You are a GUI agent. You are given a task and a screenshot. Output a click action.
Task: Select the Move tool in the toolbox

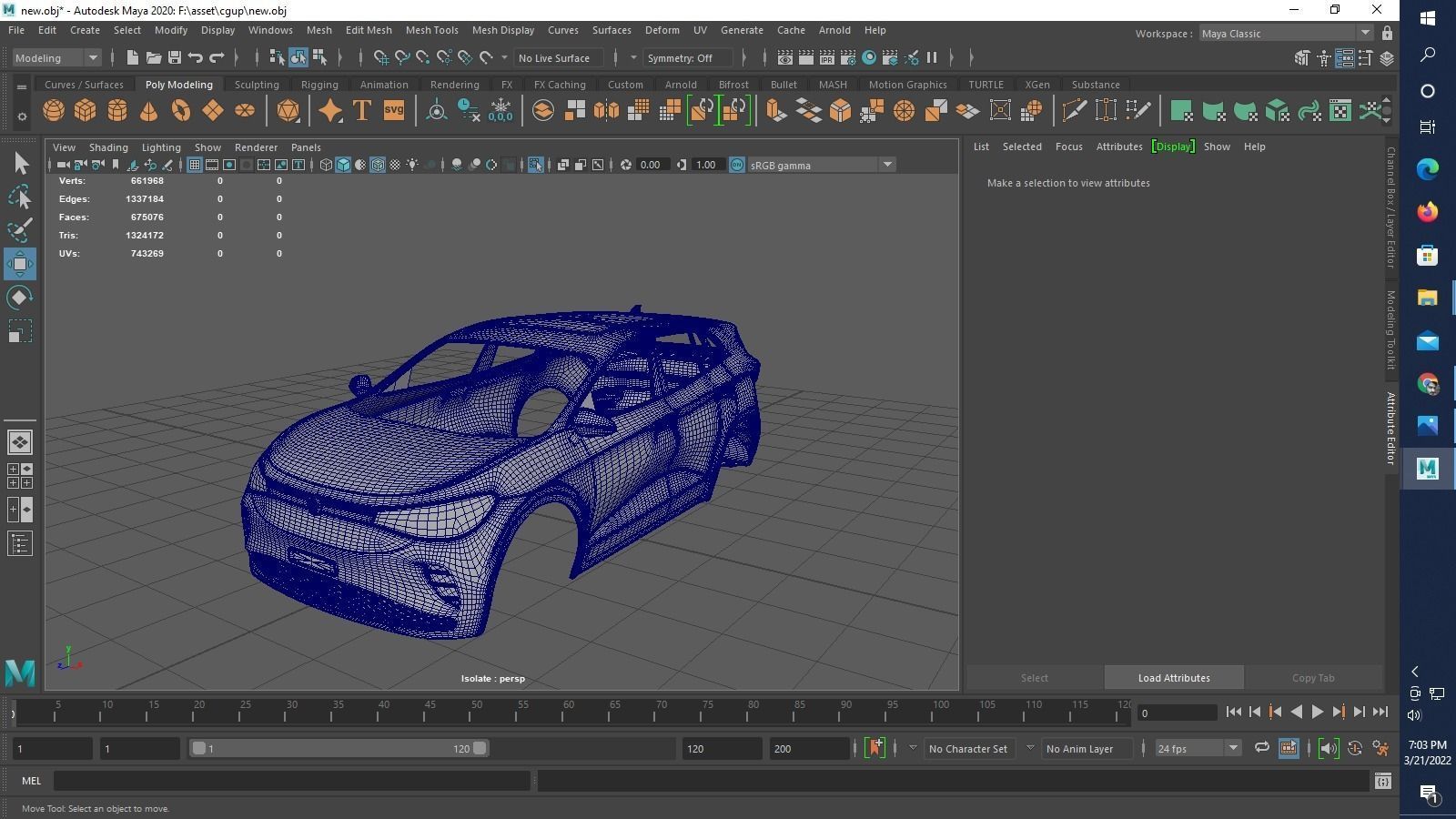(x=20, y=264)
